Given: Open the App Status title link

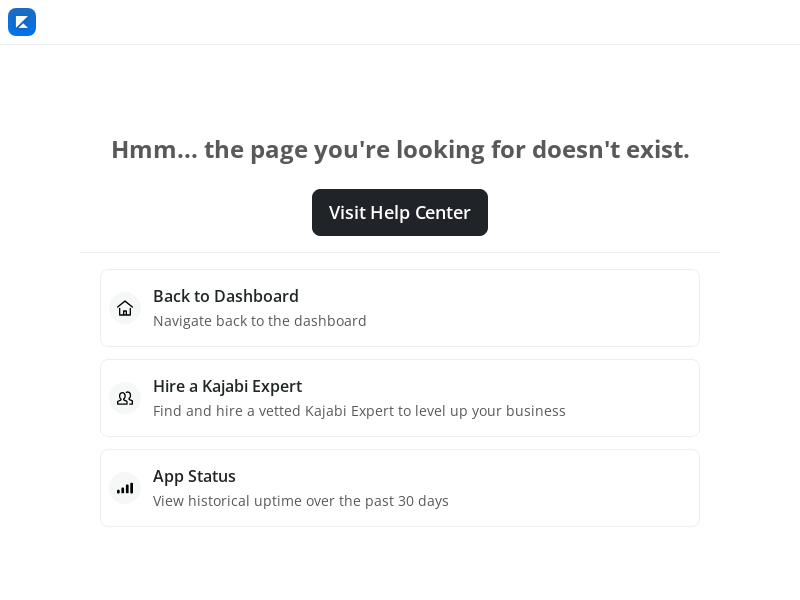Looking at the screenshot, I should (x=194, y=476).
